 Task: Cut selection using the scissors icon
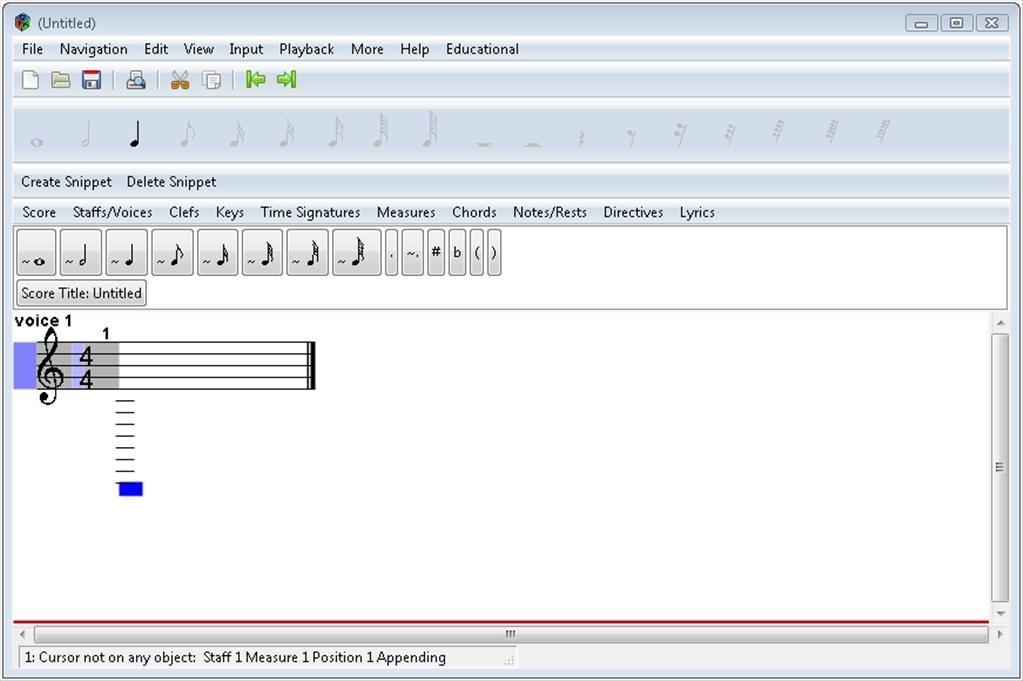[179, 80]
